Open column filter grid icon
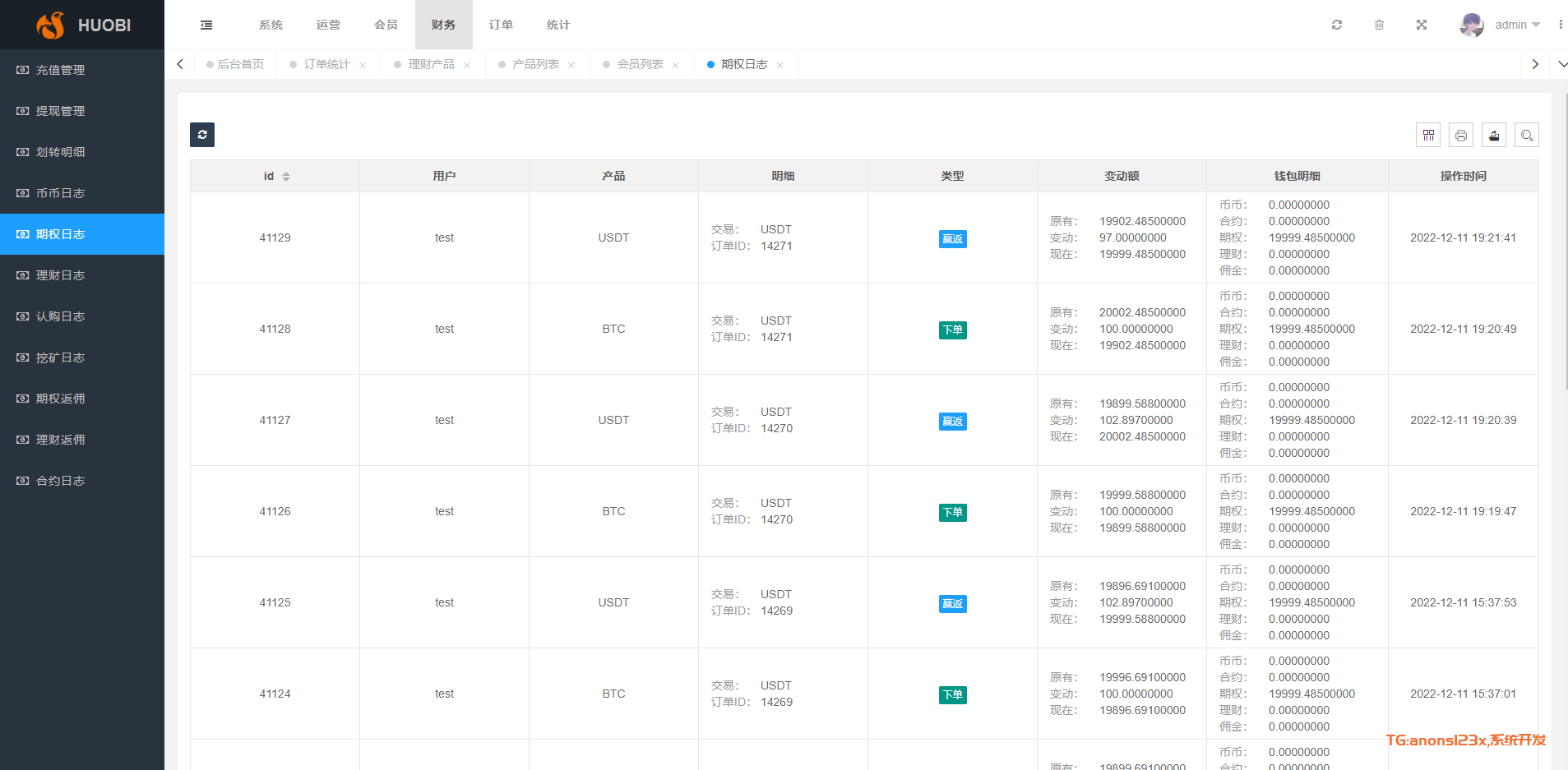This screenshot has width=1568, height=770. [x=1428, y=135]
